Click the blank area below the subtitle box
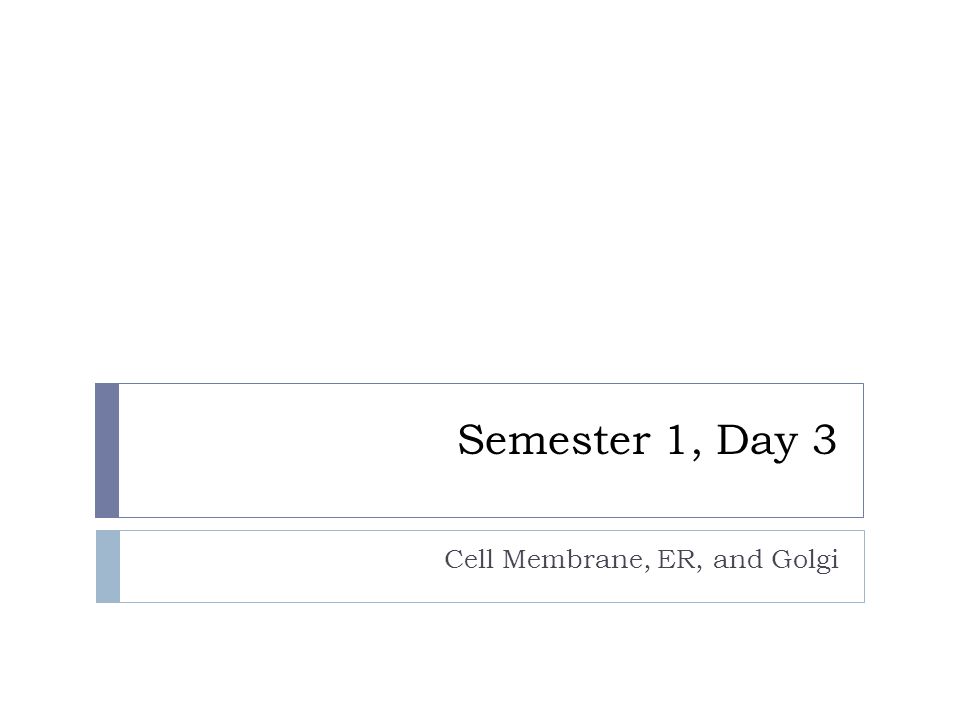This screenshot has width=960, height=720. tap(480, 661)
